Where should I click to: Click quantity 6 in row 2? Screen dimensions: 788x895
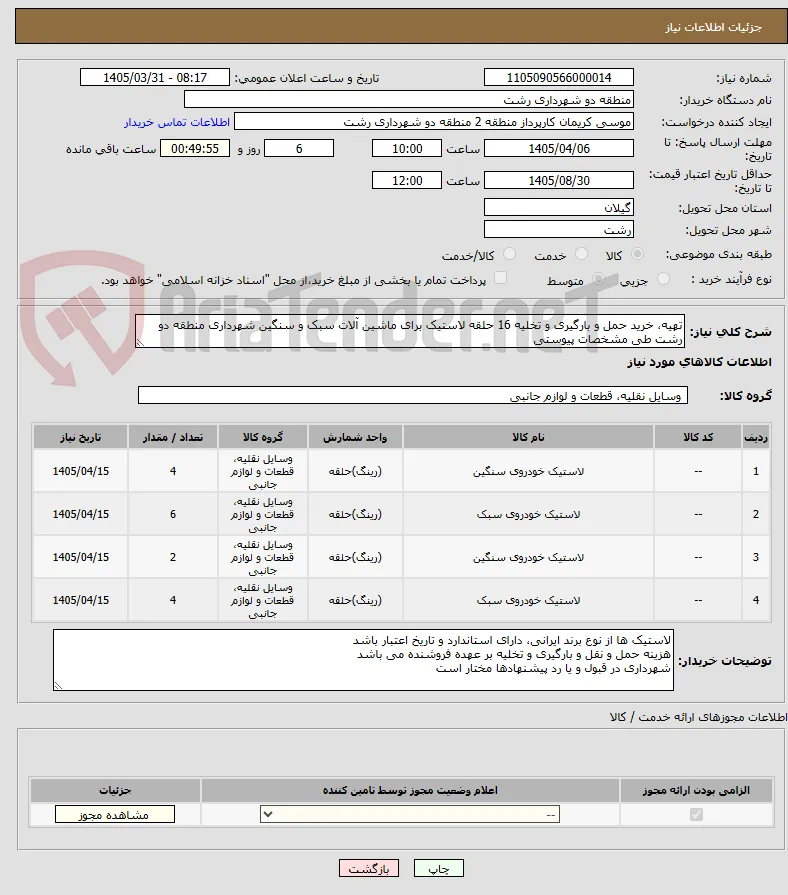point(173,514)
